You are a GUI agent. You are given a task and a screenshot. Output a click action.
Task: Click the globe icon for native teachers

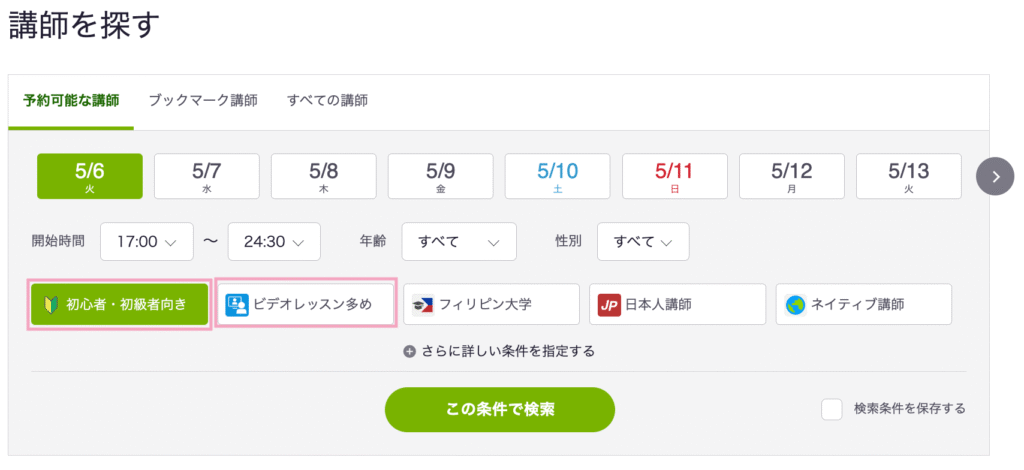click(795, 304)
